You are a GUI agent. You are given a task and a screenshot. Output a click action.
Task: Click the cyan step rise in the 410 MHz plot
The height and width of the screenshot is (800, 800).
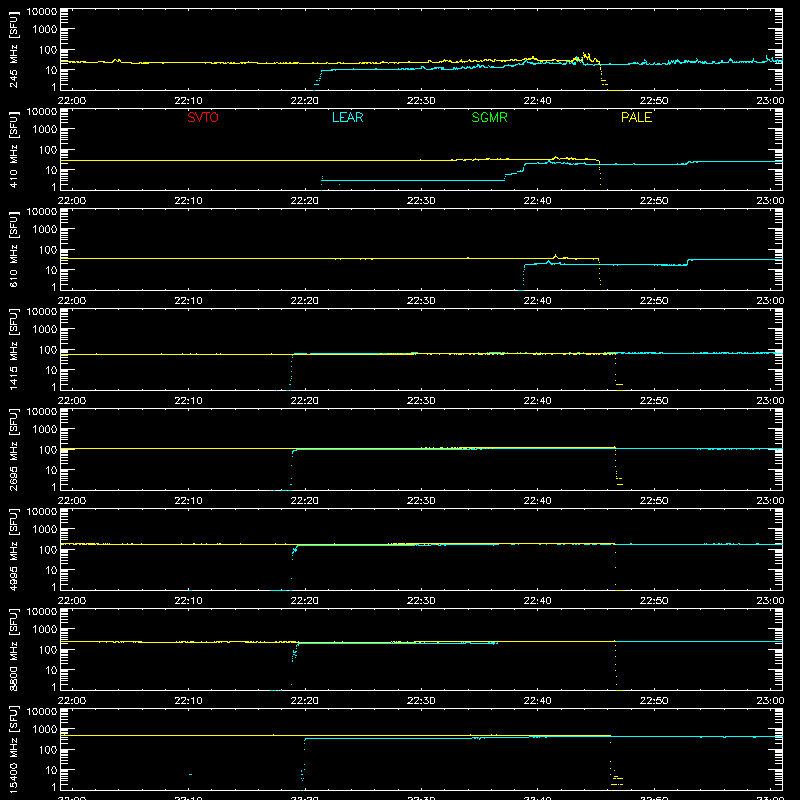coord(514,172)
